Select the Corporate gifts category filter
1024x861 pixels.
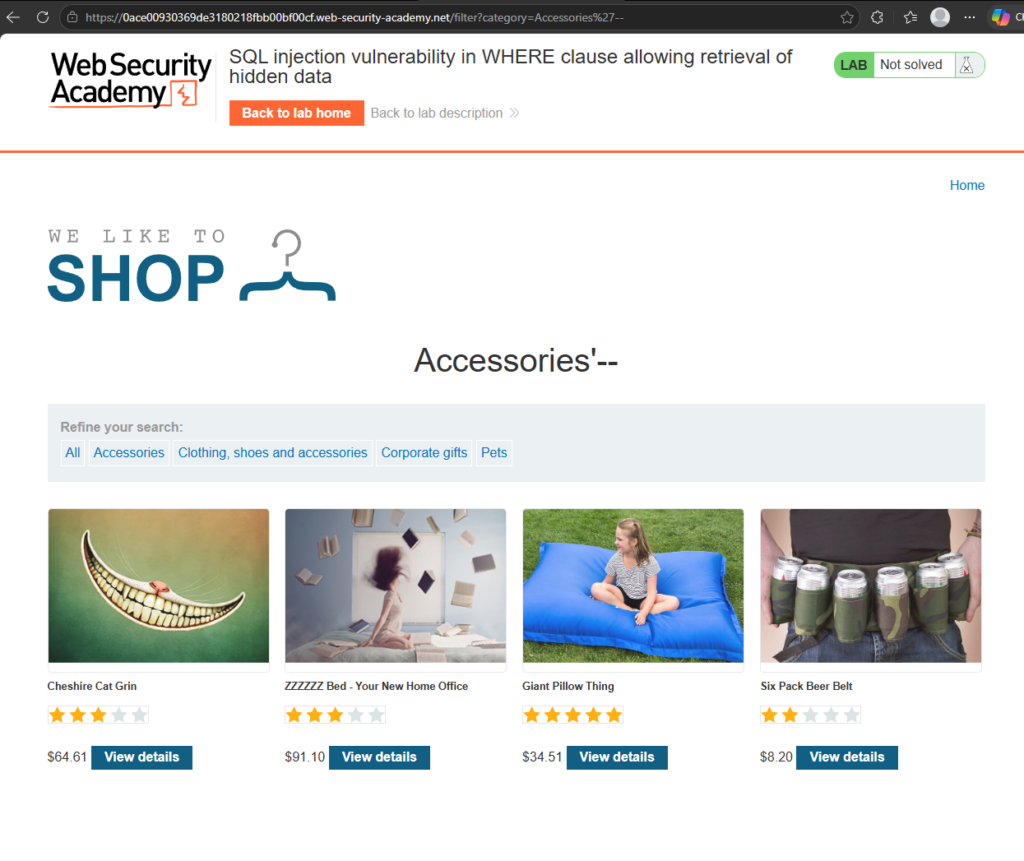coord(424,453)
